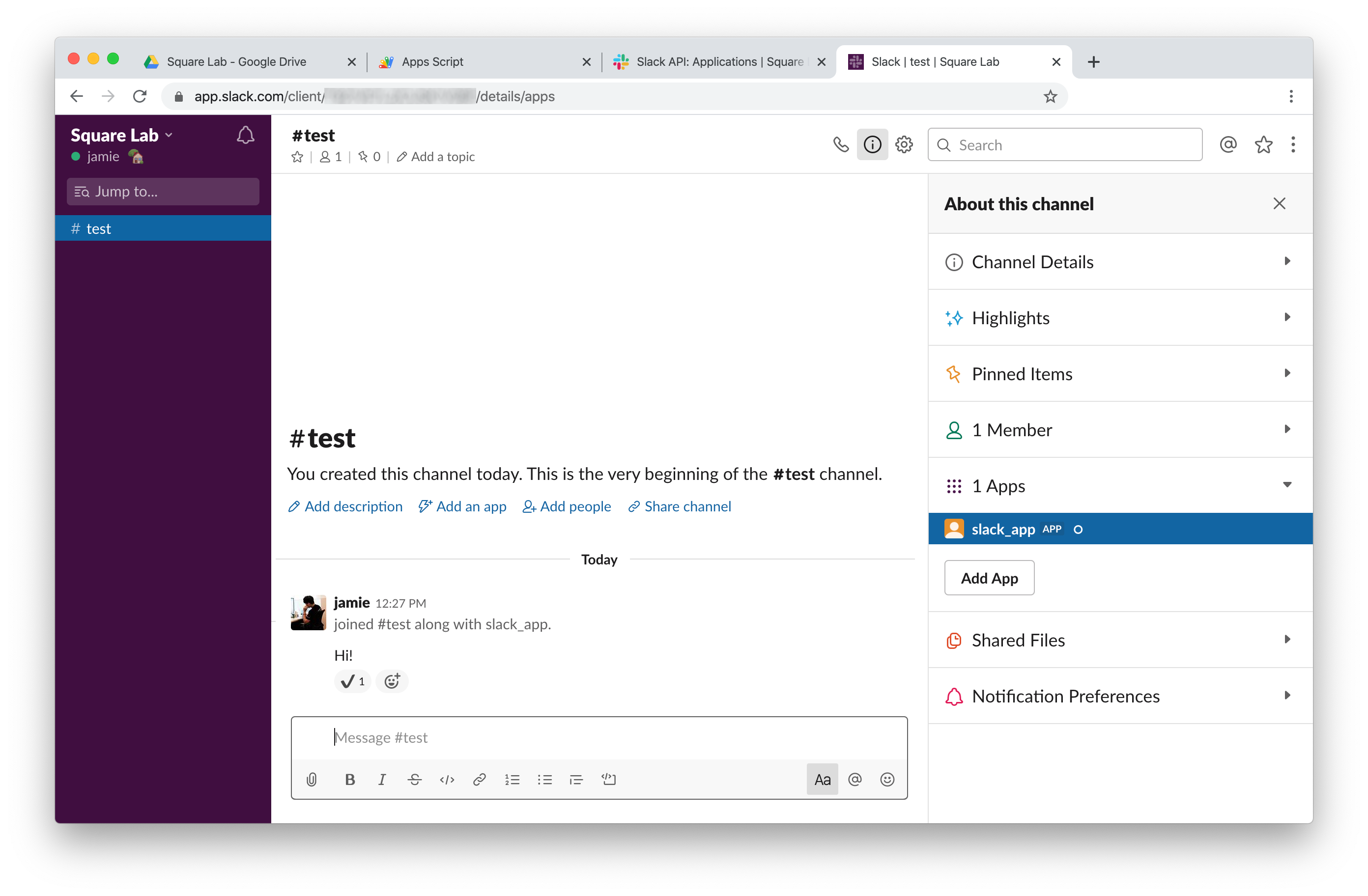This screenshot has height=896, width=1368.
Task: Click inside the Message #test input field
Action: (599, 737)
